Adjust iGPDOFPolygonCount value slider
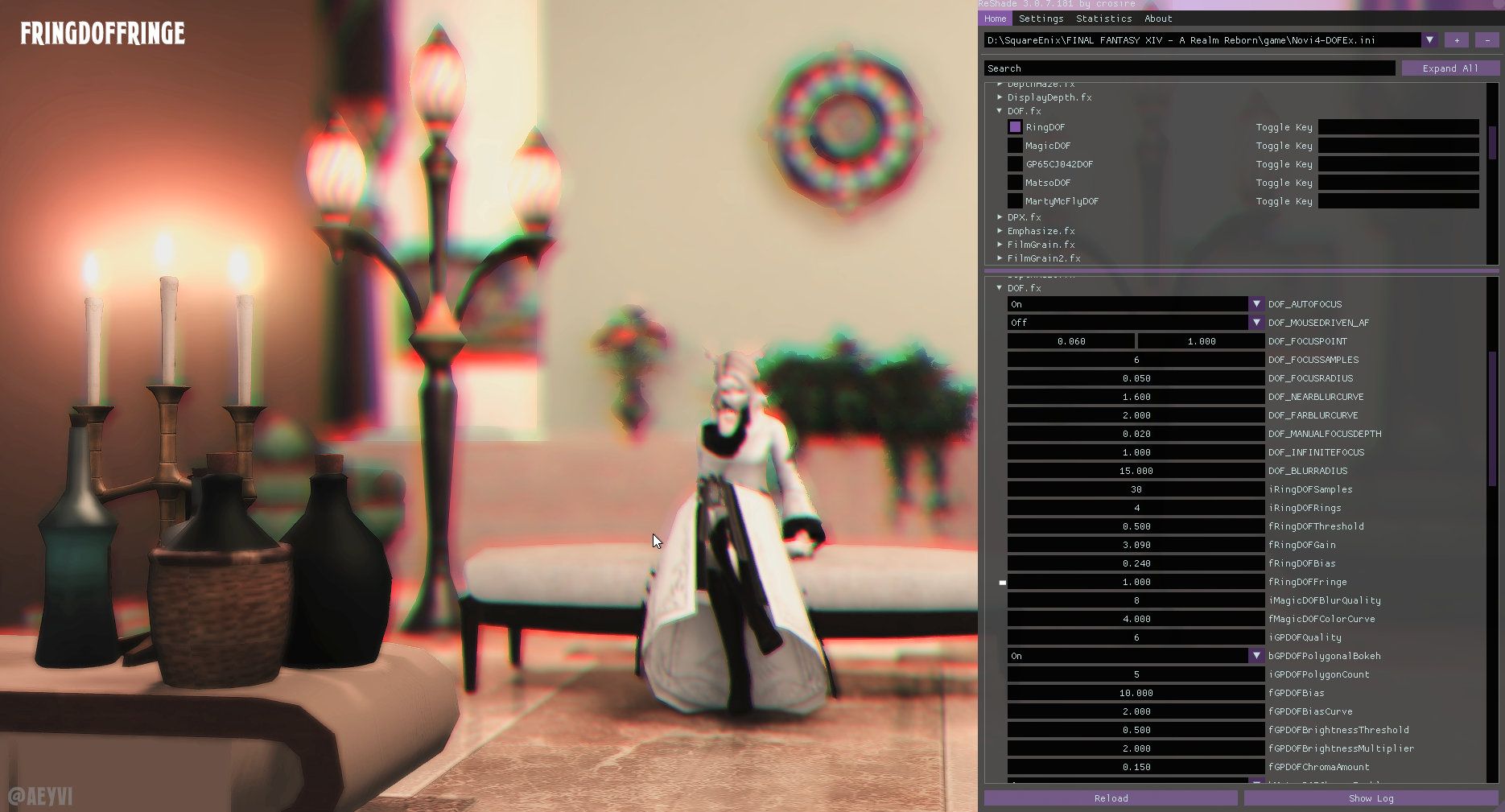 point(1136,674)
